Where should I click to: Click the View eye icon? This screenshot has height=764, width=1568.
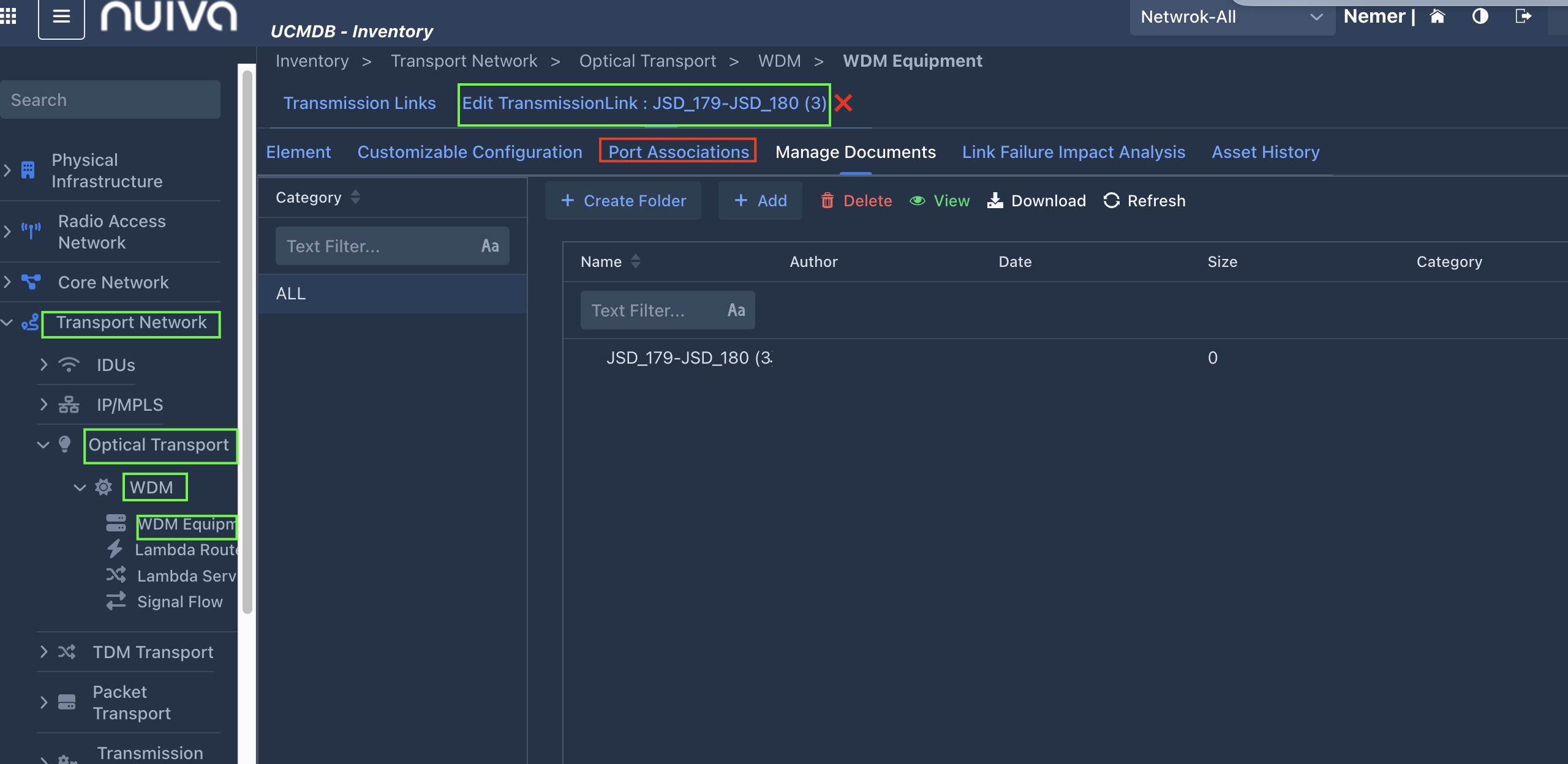[917, 201]
